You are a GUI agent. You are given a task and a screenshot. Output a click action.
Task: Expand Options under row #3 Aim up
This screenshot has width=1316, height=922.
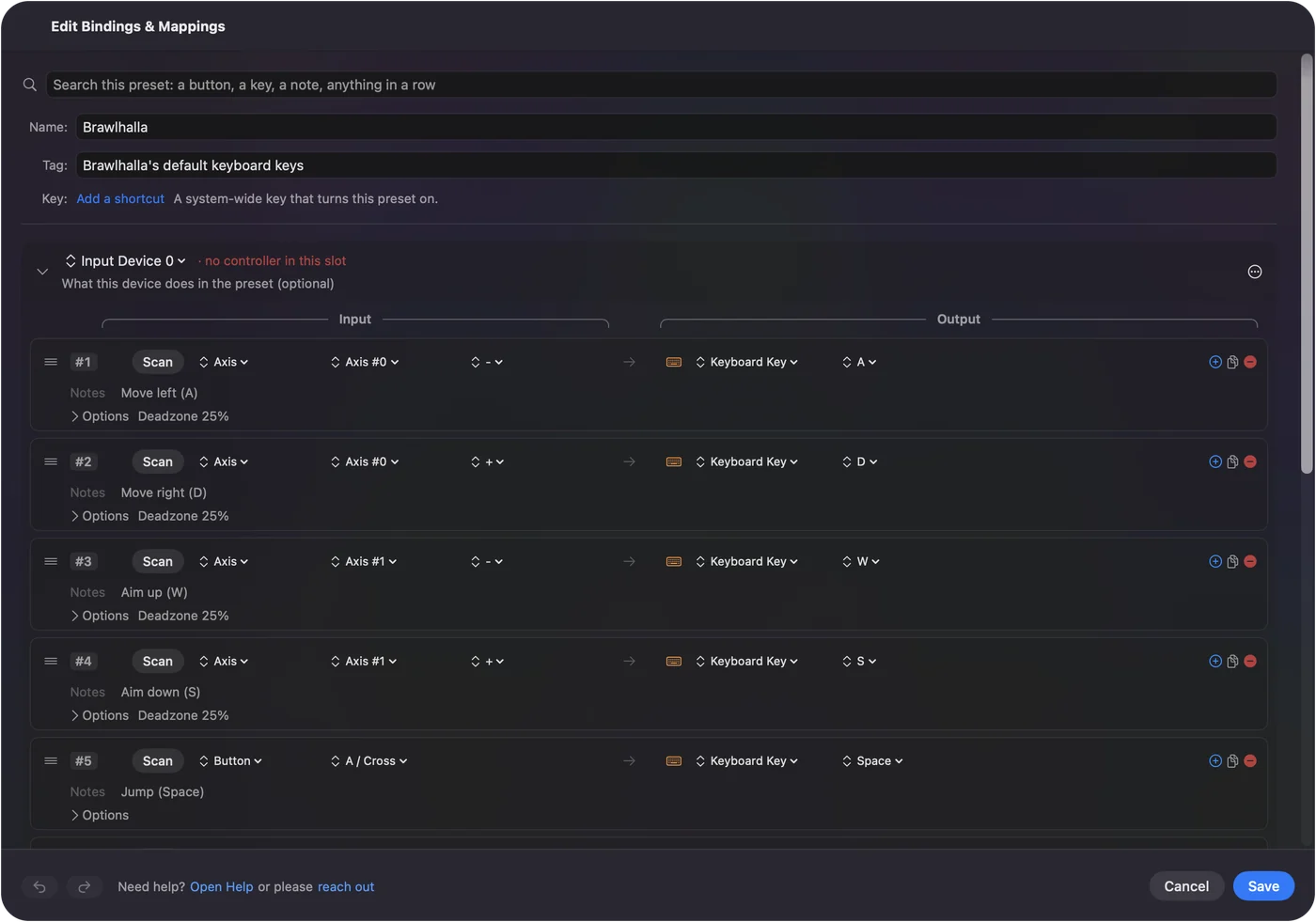100,616
